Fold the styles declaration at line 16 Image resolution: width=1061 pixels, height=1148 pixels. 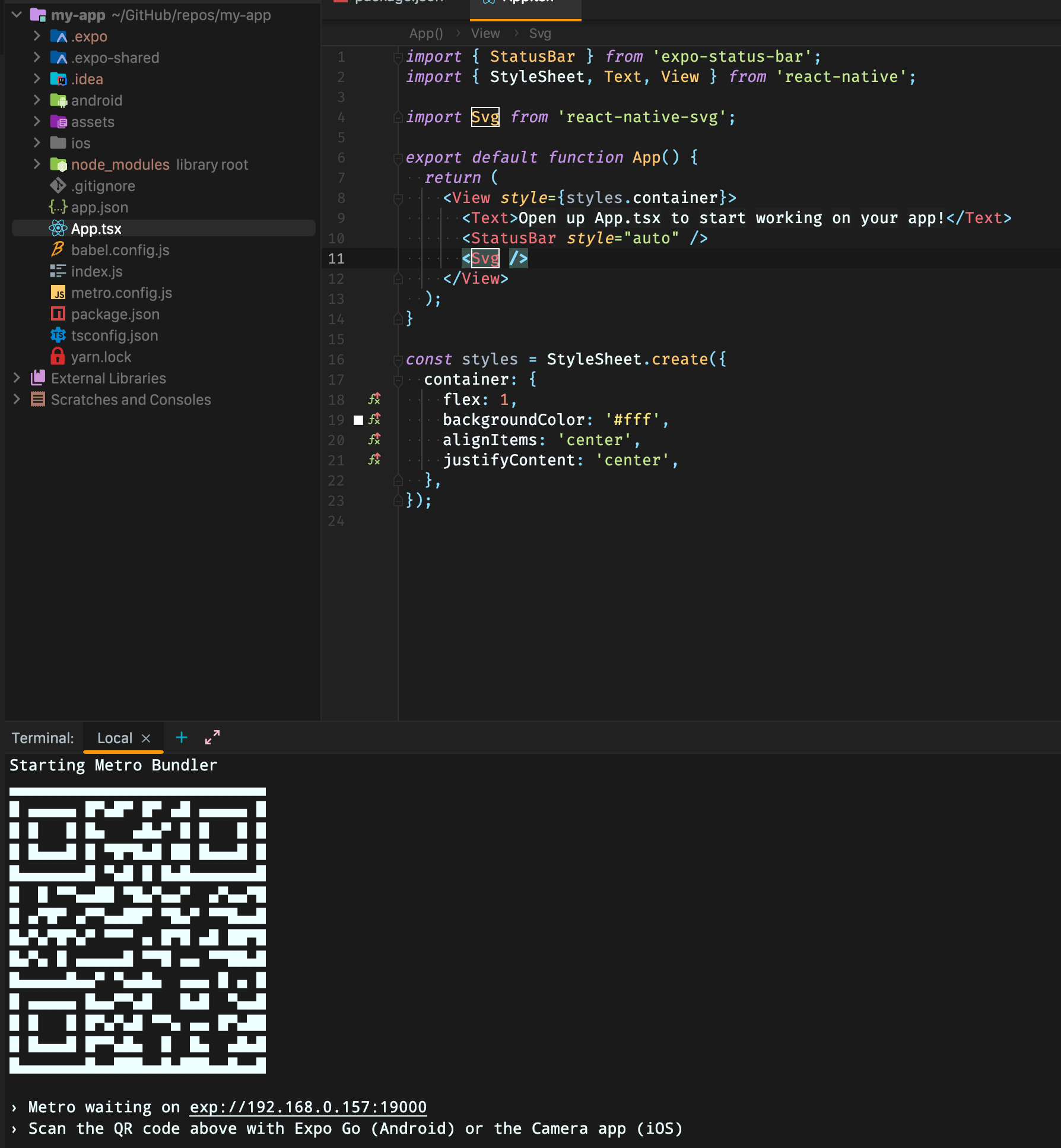398,360
